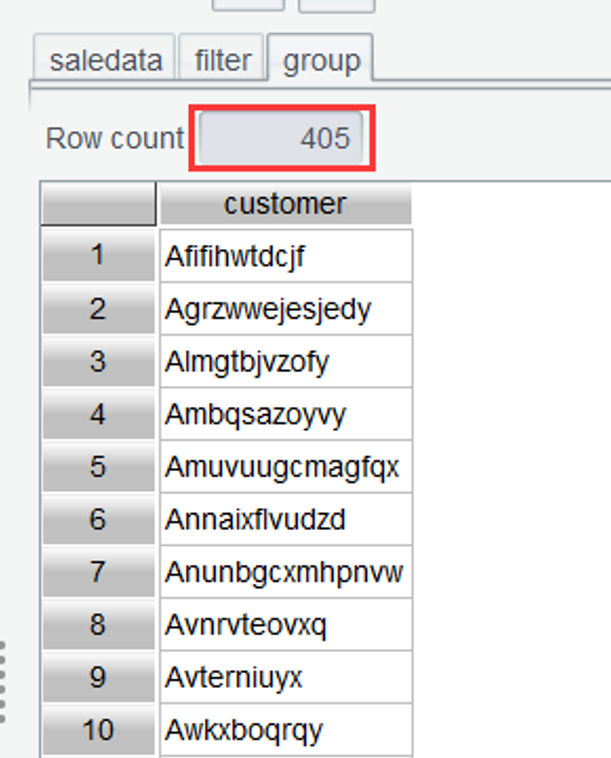Select row number 5 header
Viewport: 611px width, 758px height.
pos(98,467)
